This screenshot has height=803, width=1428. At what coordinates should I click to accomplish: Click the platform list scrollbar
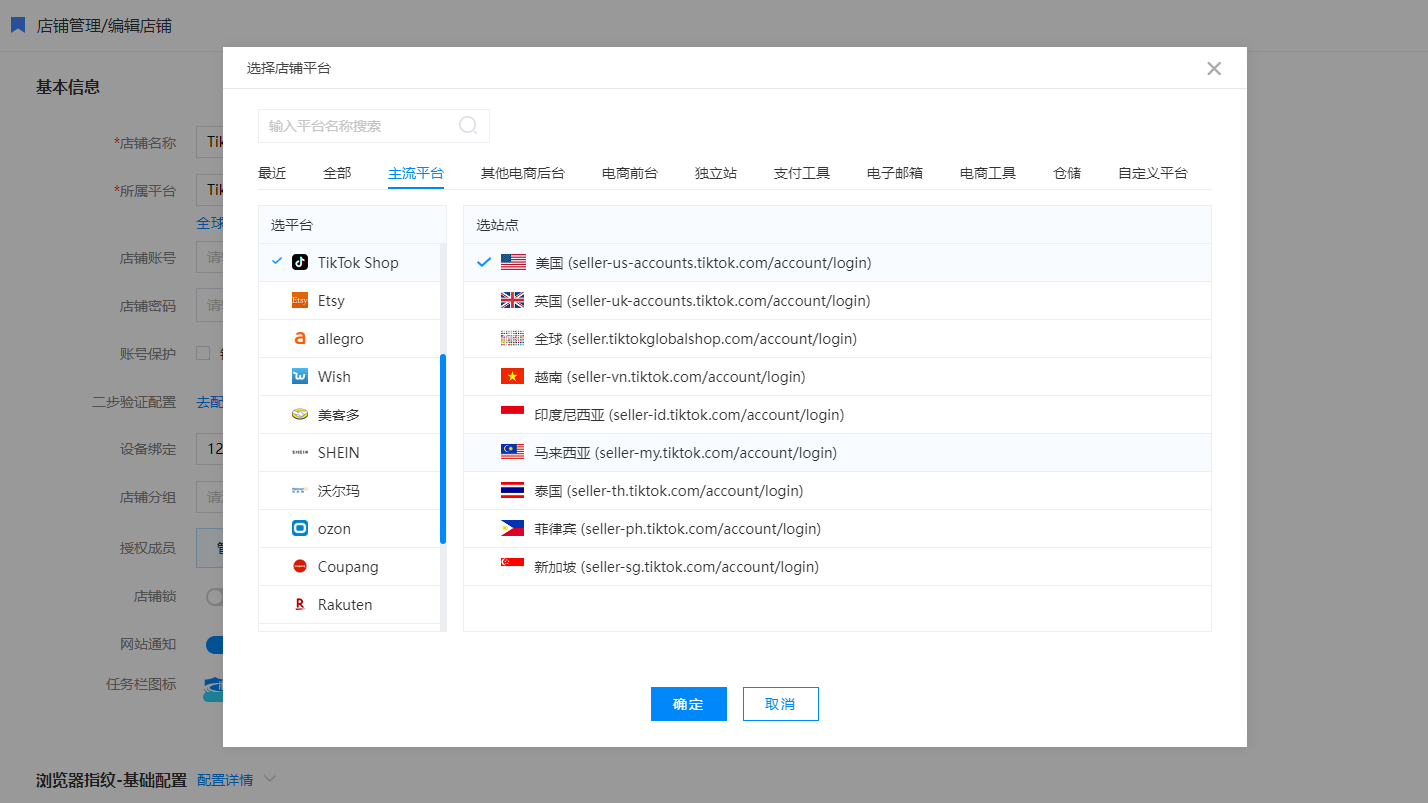443,449
